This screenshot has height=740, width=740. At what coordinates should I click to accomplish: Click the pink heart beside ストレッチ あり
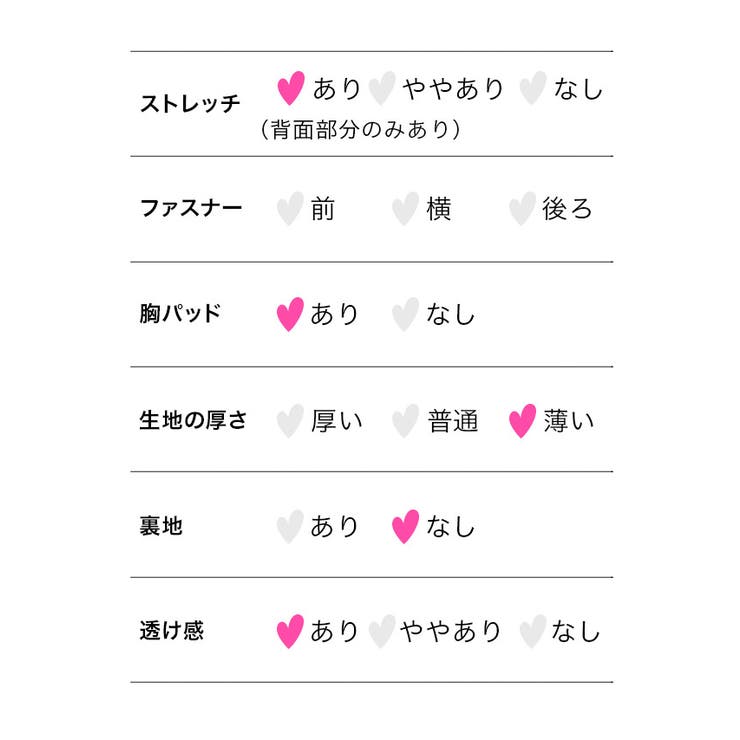pos(290,89)
